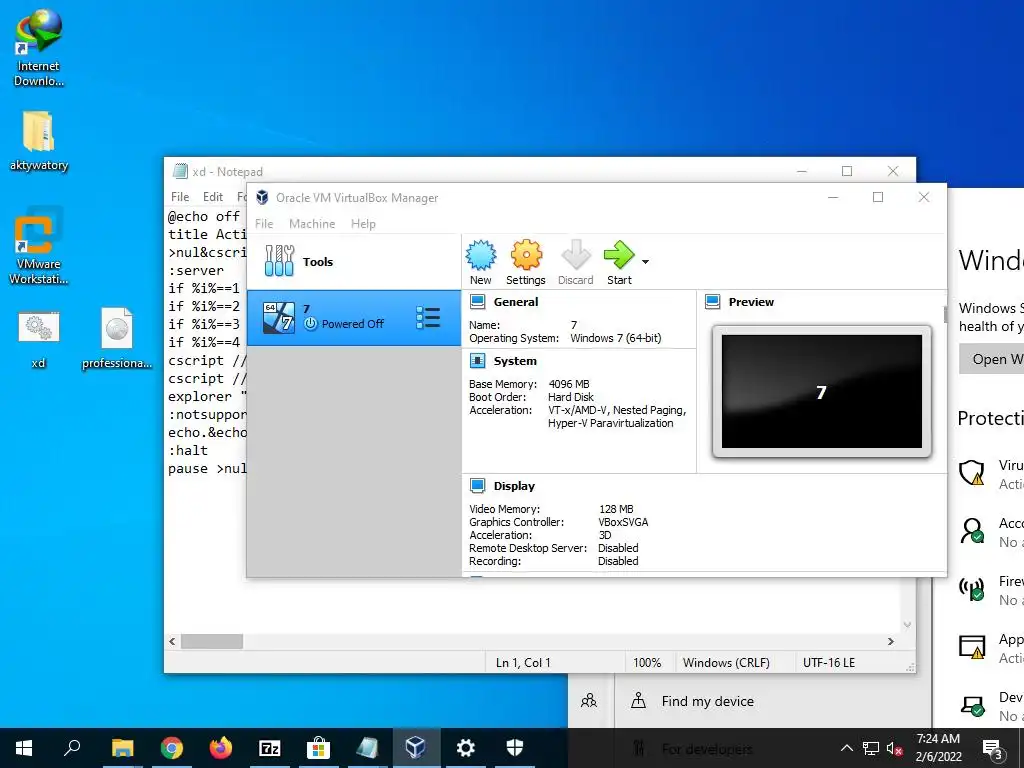Click the Video Memory 128 MB value
Screen dimensions: 1024x768
(x=616, y=509)
